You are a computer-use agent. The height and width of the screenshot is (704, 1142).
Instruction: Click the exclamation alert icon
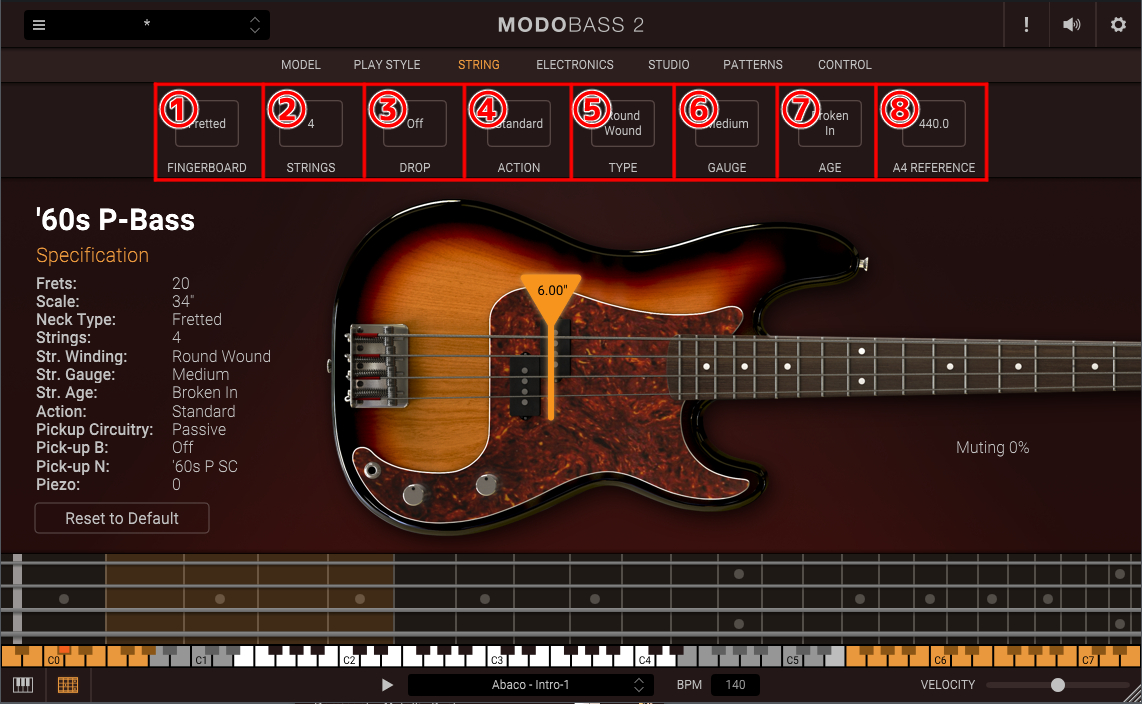(1026, 25)
